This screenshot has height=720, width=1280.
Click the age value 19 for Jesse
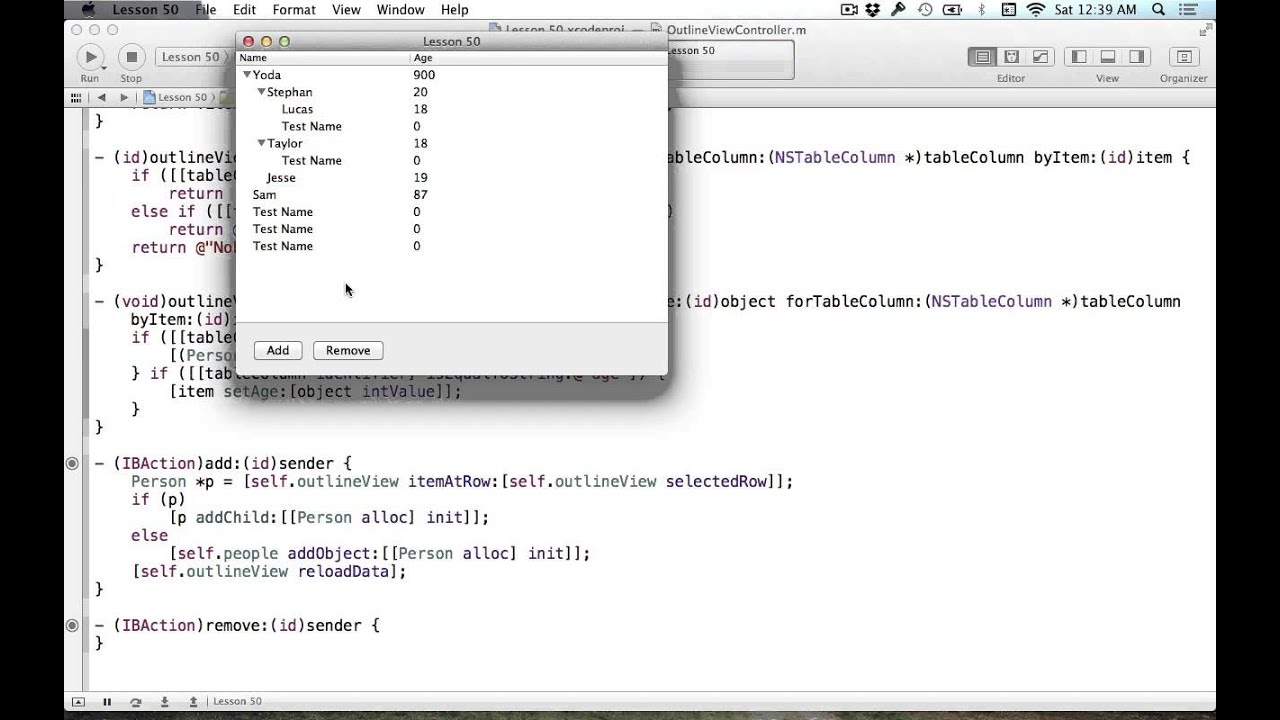[x=420, y=178]
